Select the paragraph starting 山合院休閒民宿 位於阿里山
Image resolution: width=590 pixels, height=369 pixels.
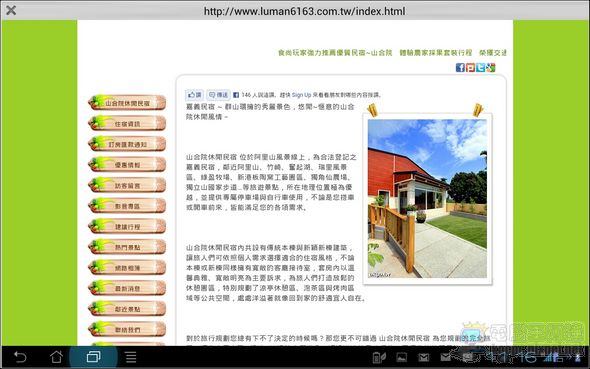tap(270, 182)
